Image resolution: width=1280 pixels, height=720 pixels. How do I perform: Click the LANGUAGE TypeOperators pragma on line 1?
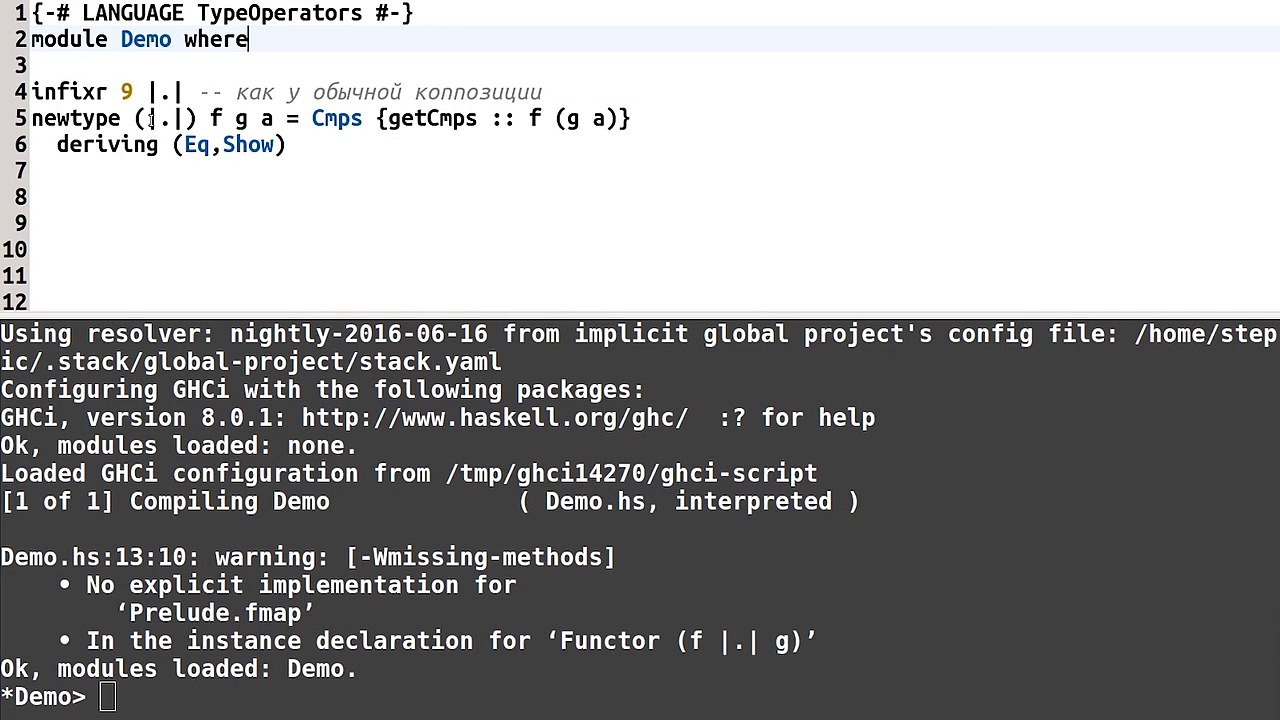click(222, 13)
